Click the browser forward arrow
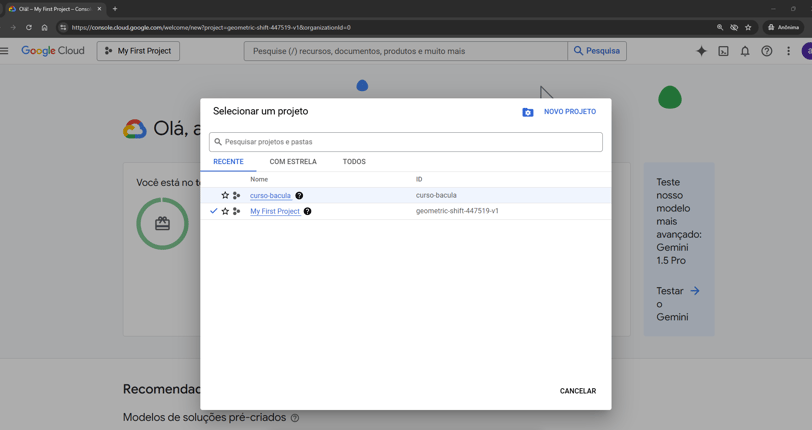The image size is (812, 430). (x=13, y=27)
